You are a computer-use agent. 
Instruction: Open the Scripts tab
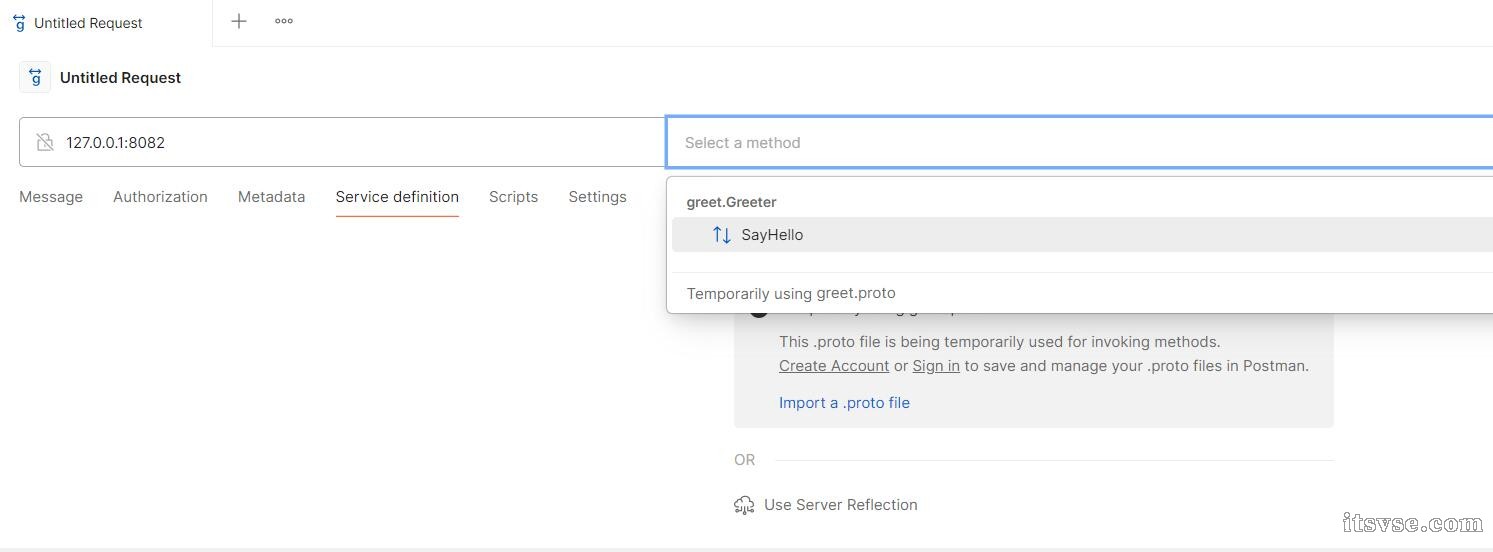tap(513, 197)
